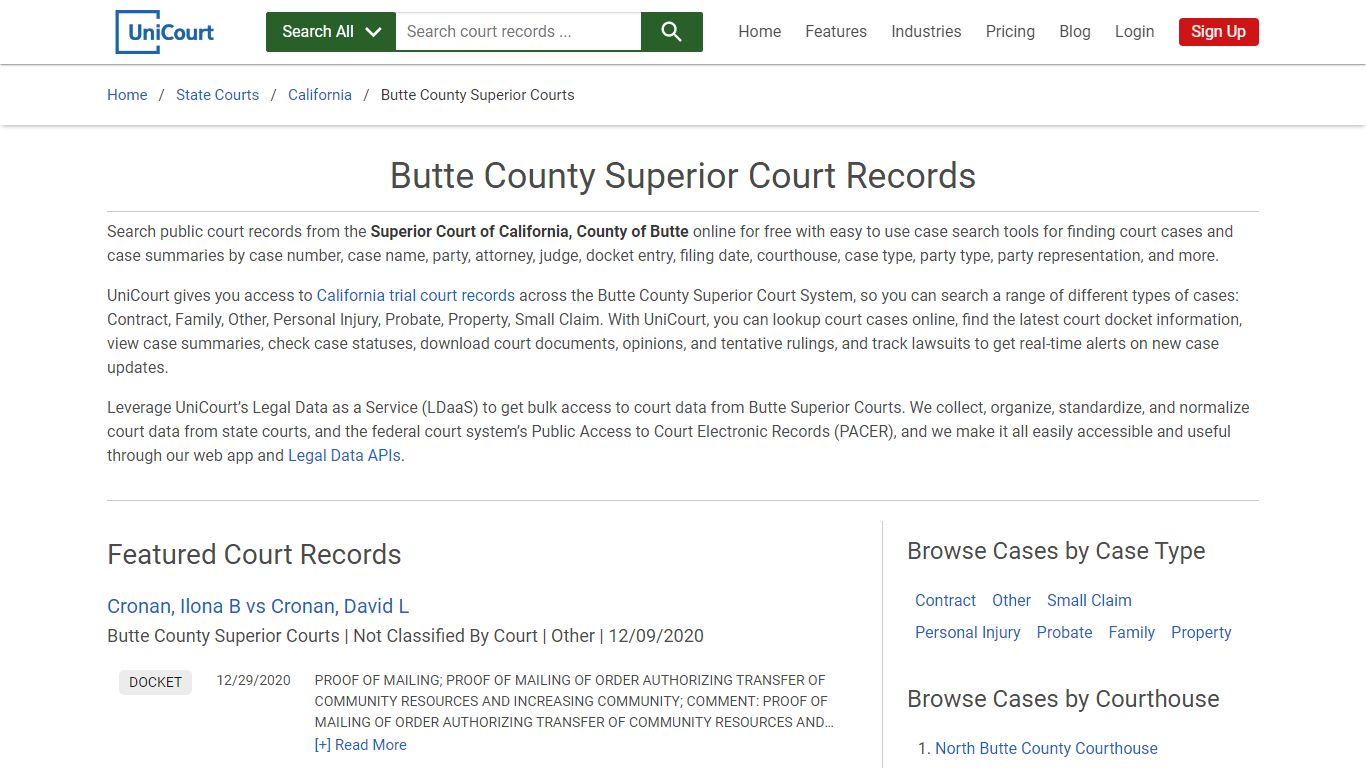Focus the Search court records input
Image resolution: width=1366 pixels, height=768 pixels.
[518, 32]
